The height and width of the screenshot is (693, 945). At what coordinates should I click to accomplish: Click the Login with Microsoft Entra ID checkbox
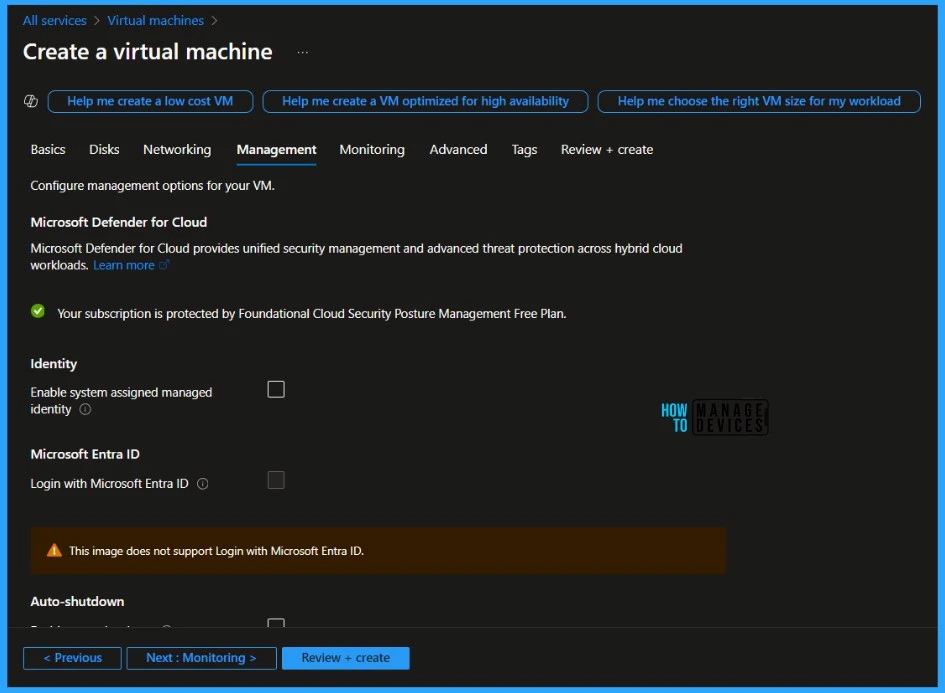click(x=276, y=480)
